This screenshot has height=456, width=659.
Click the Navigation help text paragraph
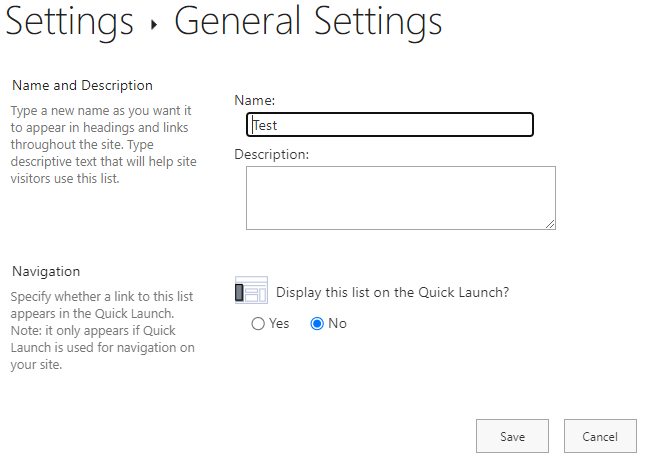102,330
